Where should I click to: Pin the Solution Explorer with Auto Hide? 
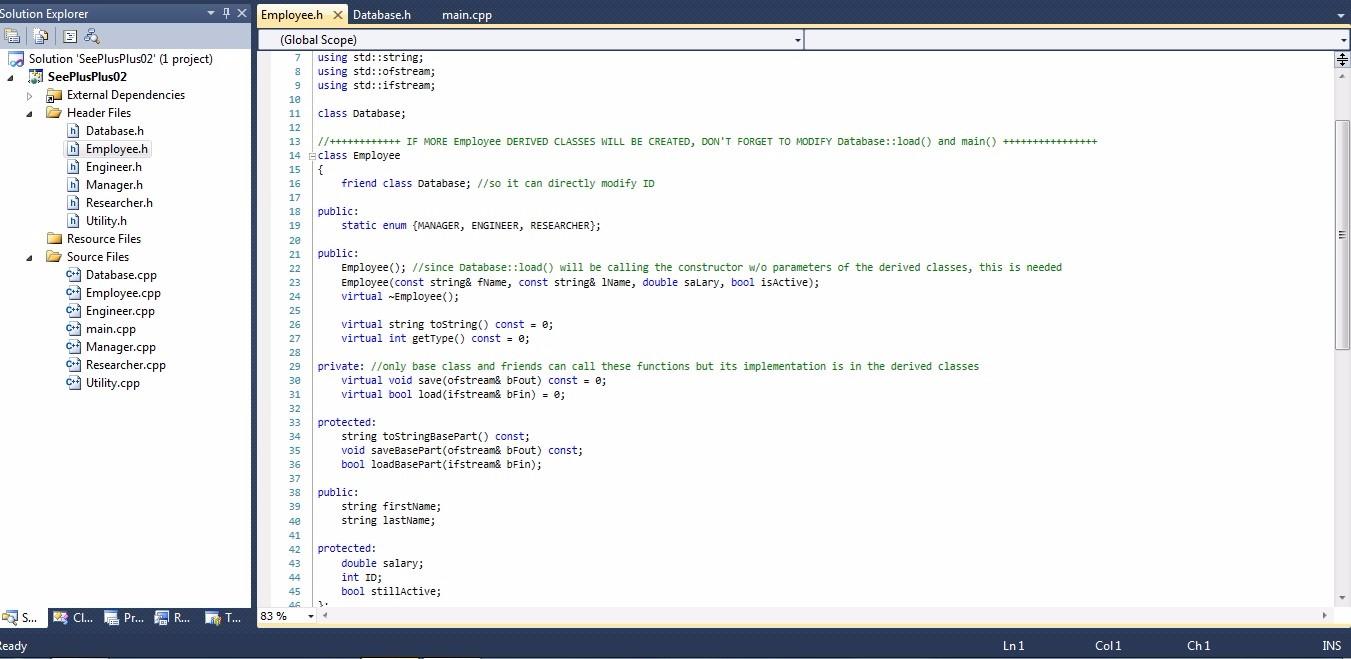coord(226,13)
